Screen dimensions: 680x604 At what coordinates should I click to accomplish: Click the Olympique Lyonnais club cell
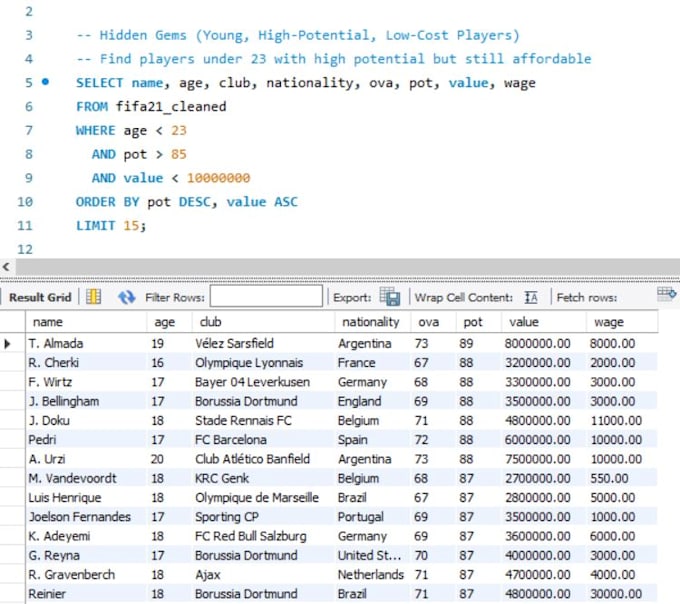pos(263,362)
